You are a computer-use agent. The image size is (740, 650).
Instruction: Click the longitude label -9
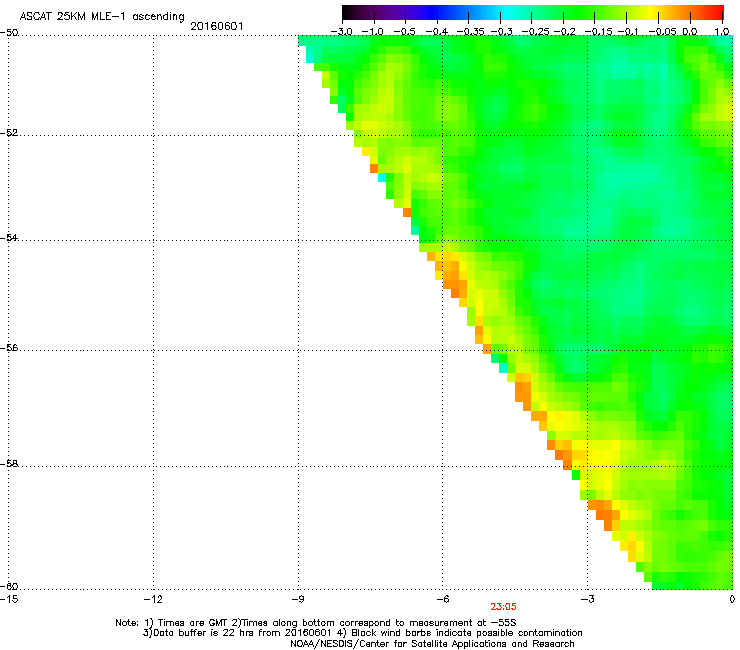pyautogui.click(x=298, y=599)
